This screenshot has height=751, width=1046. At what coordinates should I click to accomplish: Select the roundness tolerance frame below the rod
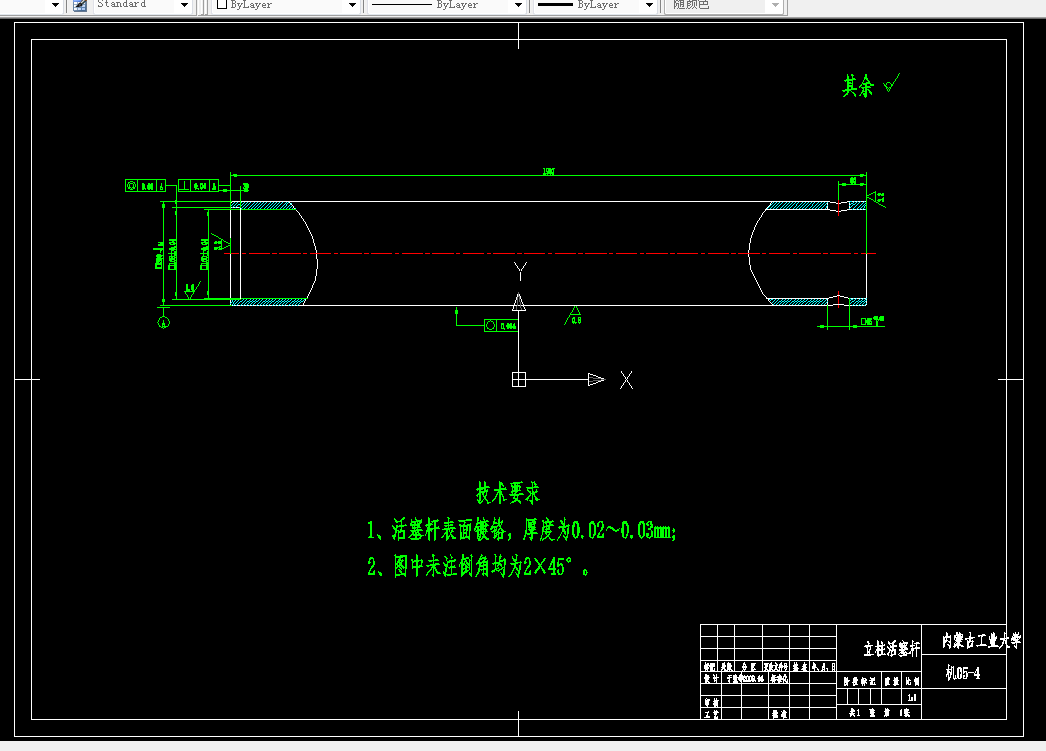(501, 325)
